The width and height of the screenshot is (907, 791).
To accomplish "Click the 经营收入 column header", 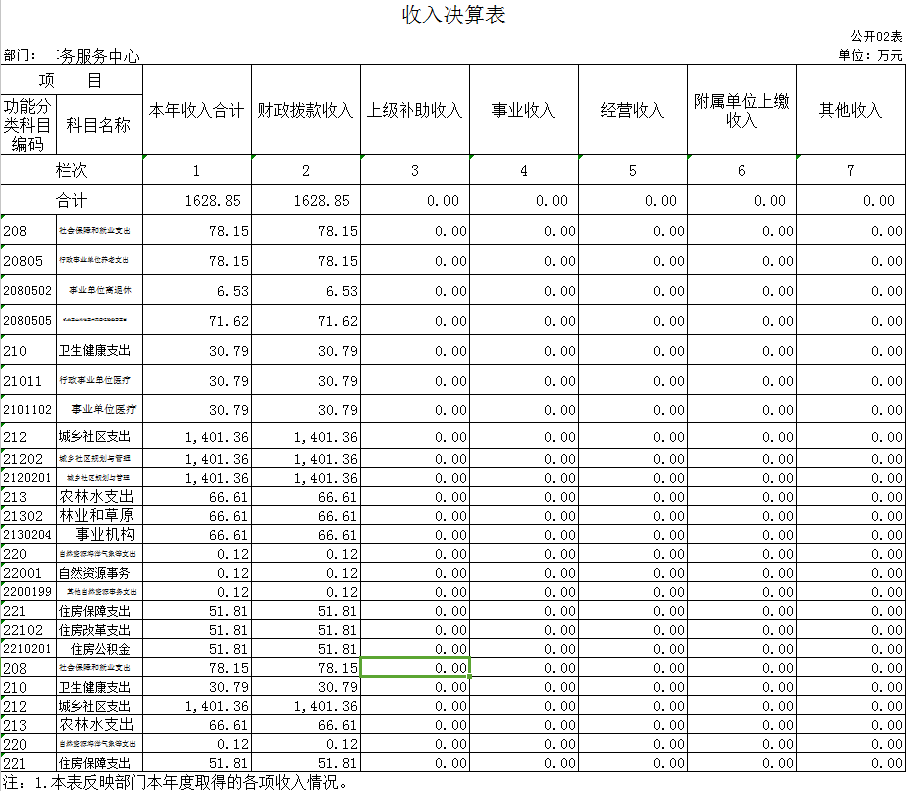I will click(633, 110).
